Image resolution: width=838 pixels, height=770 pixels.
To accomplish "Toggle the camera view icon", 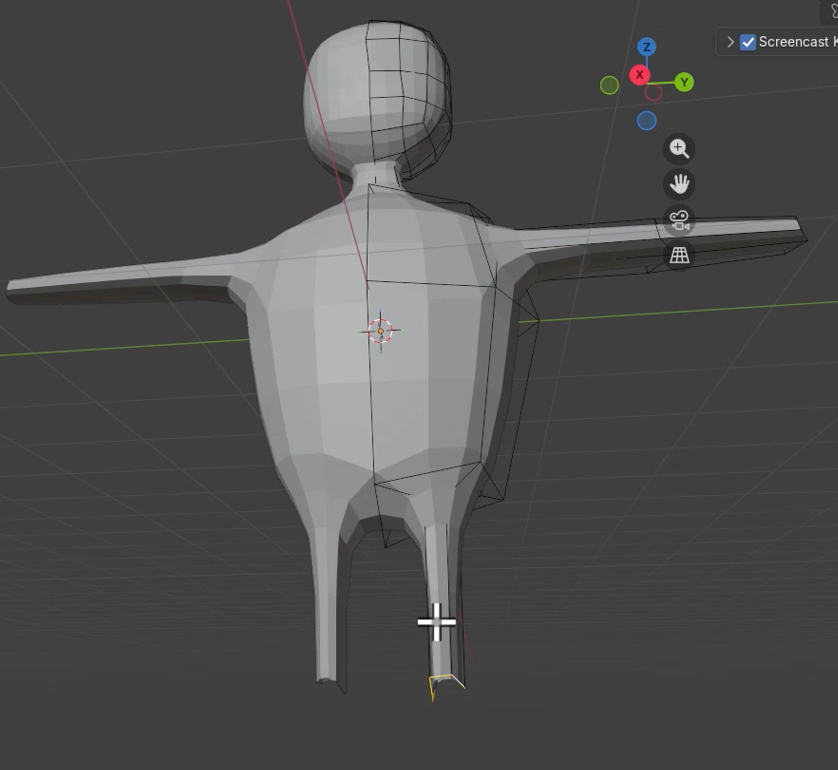I will point(679,220).
